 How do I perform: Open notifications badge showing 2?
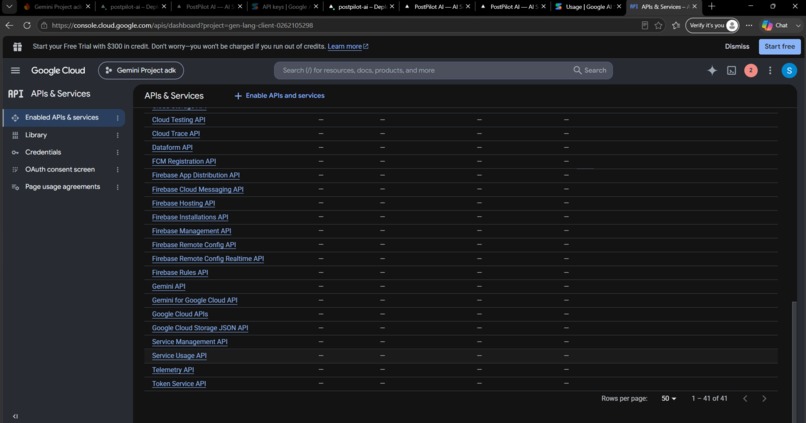(x=750, y=70)
